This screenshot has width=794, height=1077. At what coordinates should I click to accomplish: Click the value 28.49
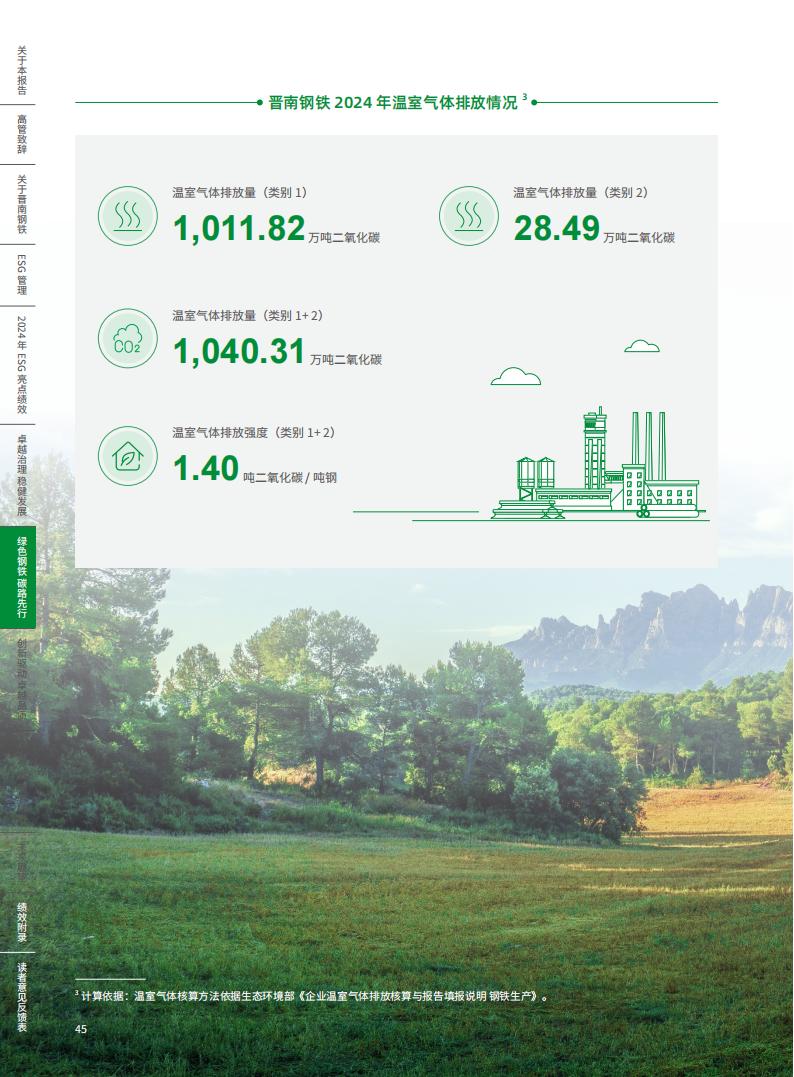[556, 229]
